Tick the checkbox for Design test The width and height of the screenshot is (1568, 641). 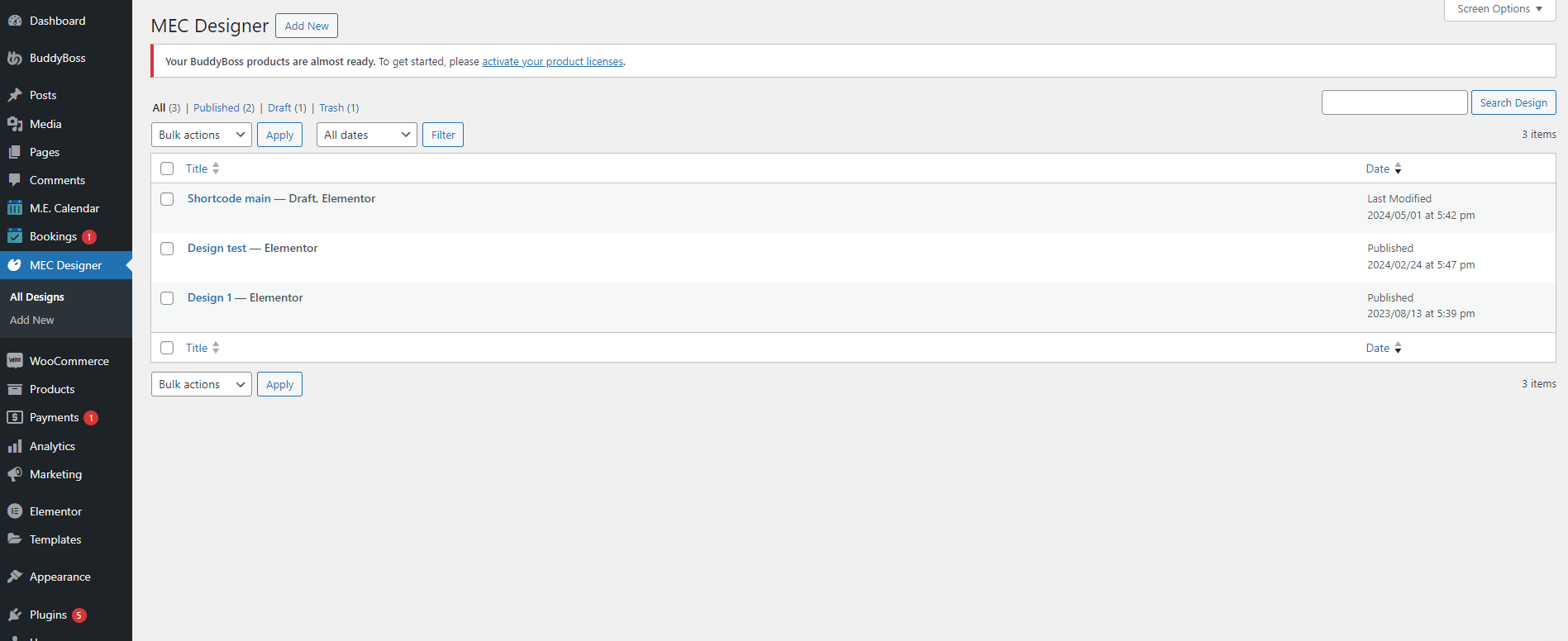pyautogui.click(x=167, y=249)
